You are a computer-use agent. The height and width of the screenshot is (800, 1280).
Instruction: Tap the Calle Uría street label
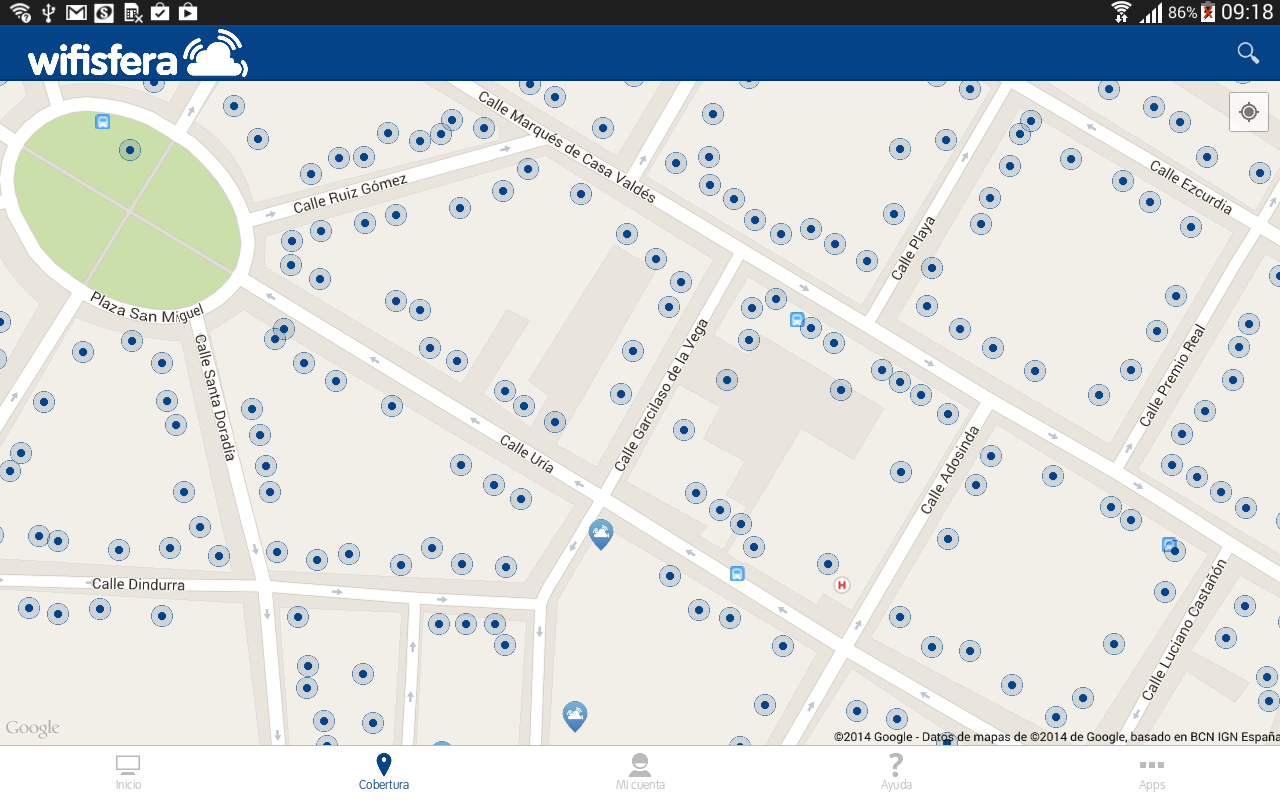point(527,454)
